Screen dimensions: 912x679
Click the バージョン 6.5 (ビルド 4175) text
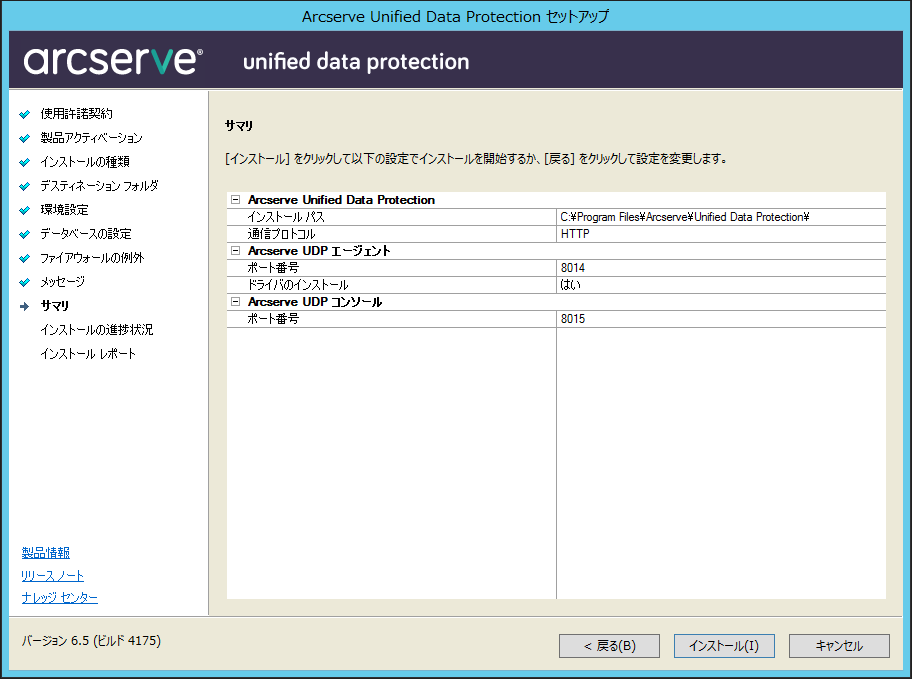tap(91, 641)
